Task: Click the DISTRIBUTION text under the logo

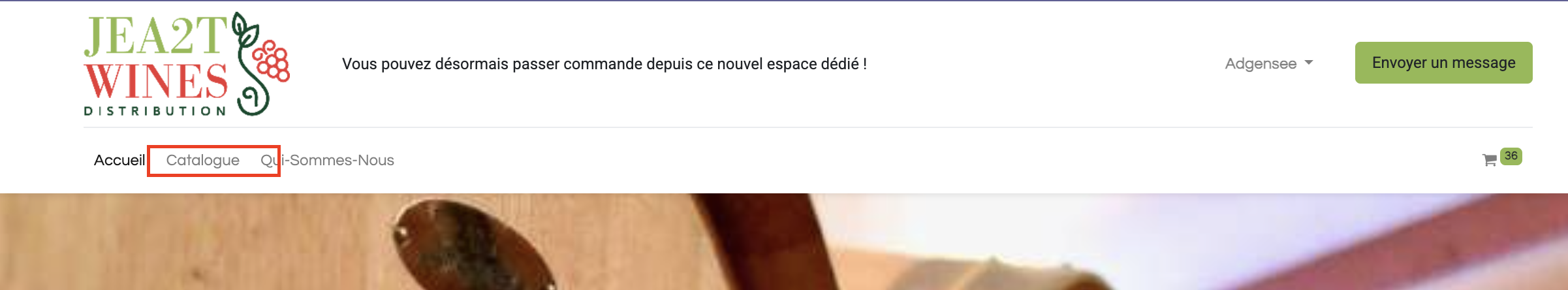Action: click(155, 111)
